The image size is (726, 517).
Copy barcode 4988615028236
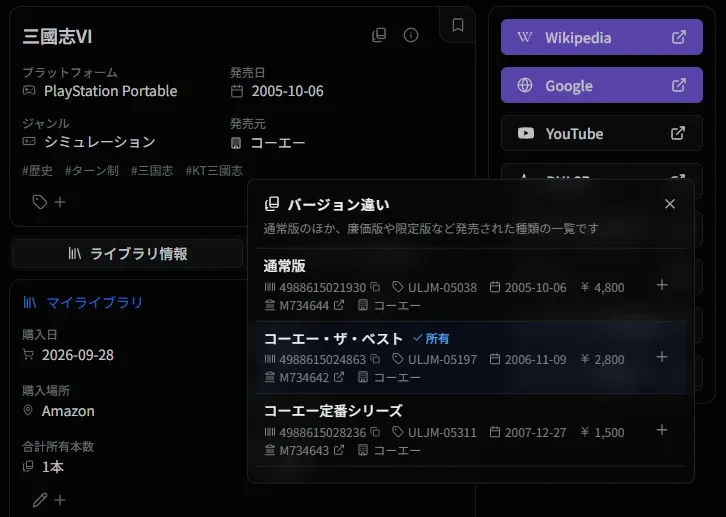point(376,432)
